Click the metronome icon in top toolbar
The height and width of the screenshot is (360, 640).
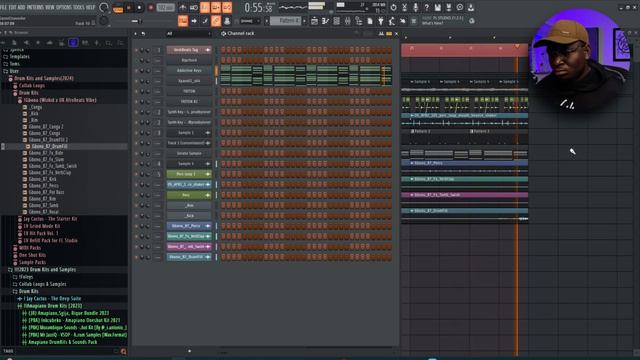click(183, 7)
